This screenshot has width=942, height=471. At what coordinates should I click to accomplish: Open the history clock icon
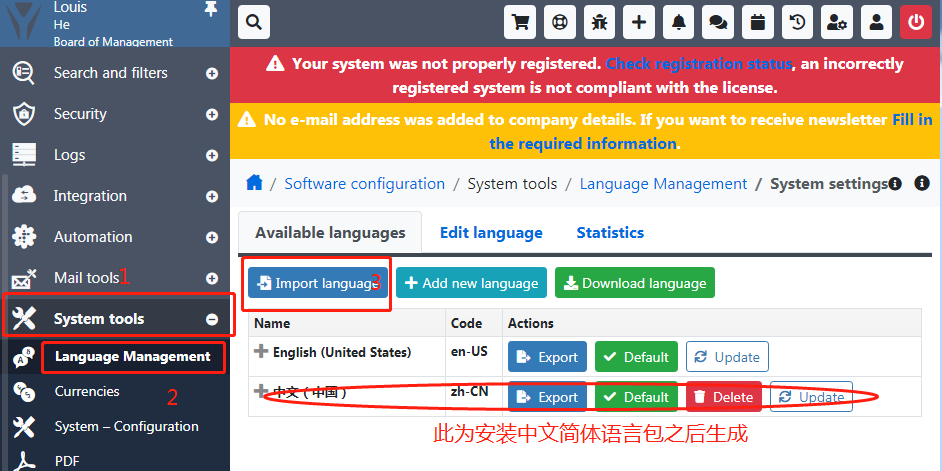(x=797, y=23)
